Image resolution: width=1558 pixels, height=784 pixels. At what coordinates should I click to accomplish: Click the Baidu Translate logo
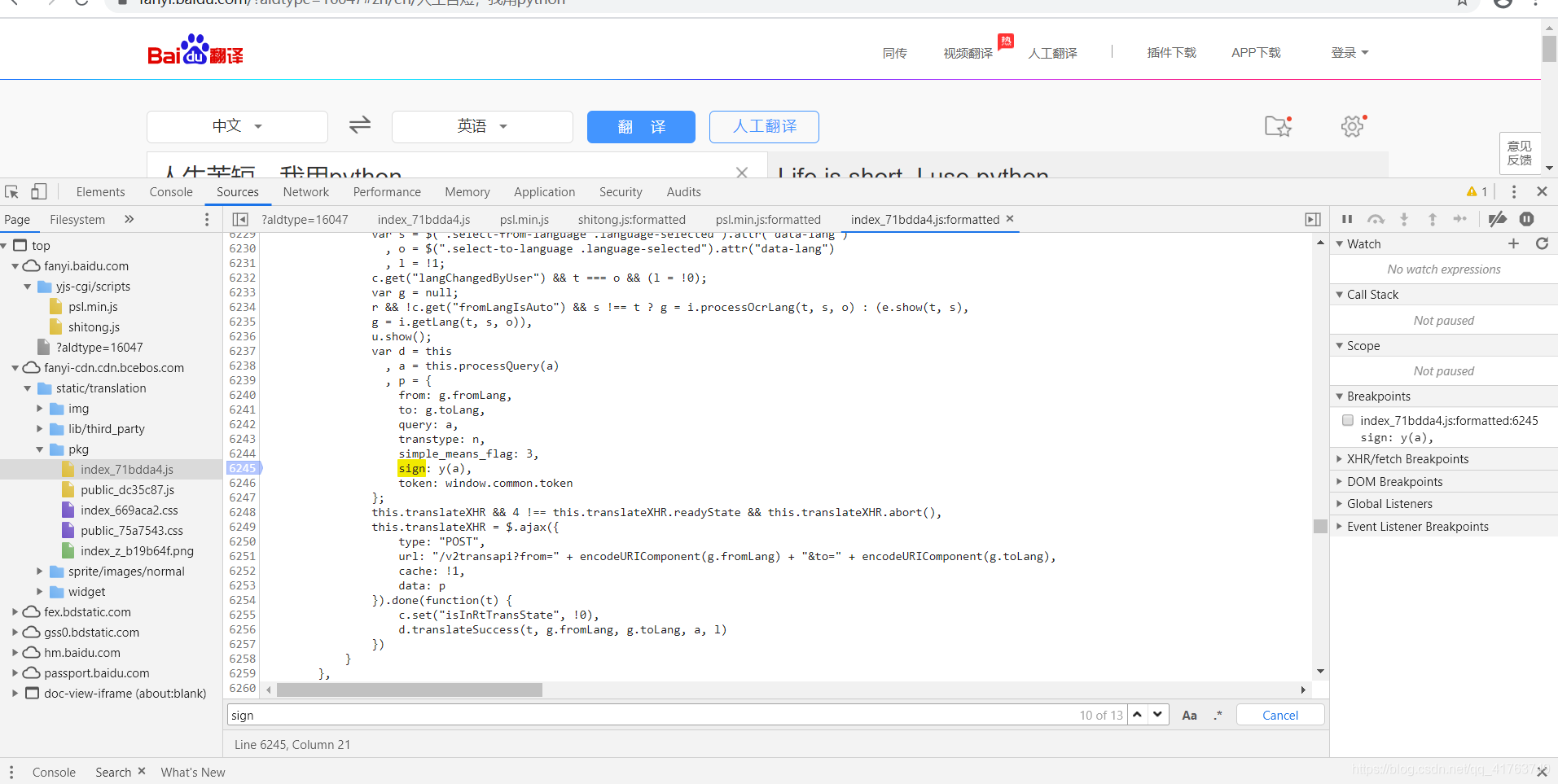[195, 51]
